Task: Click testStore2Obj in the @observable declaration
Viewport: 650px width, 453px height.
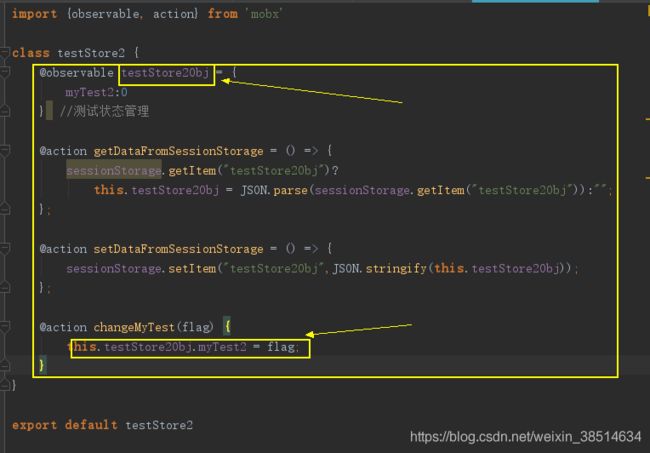Action: pos(165,73)
